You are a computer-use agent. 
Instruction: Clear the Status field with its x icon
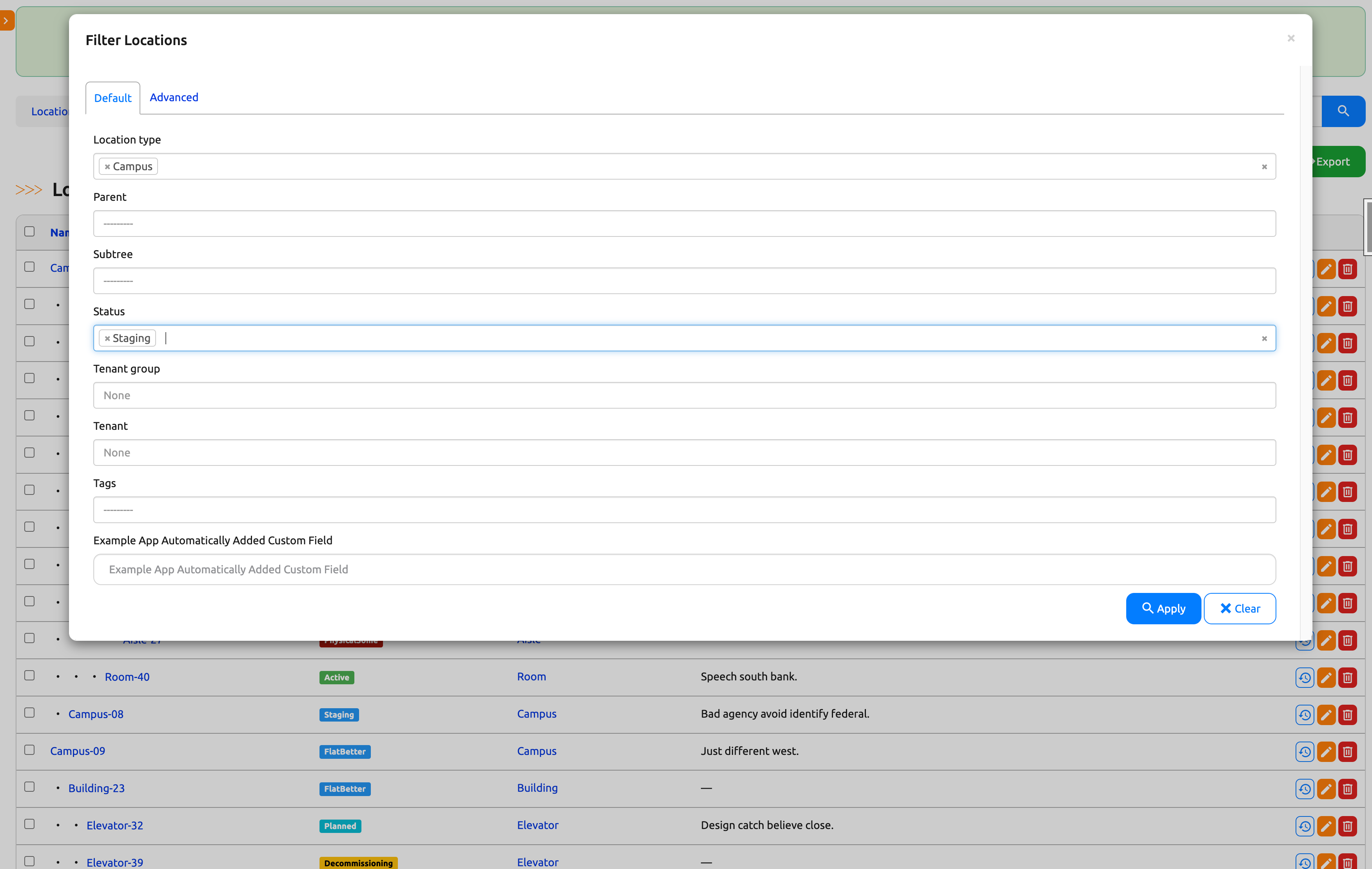[x=1264, y=338]
